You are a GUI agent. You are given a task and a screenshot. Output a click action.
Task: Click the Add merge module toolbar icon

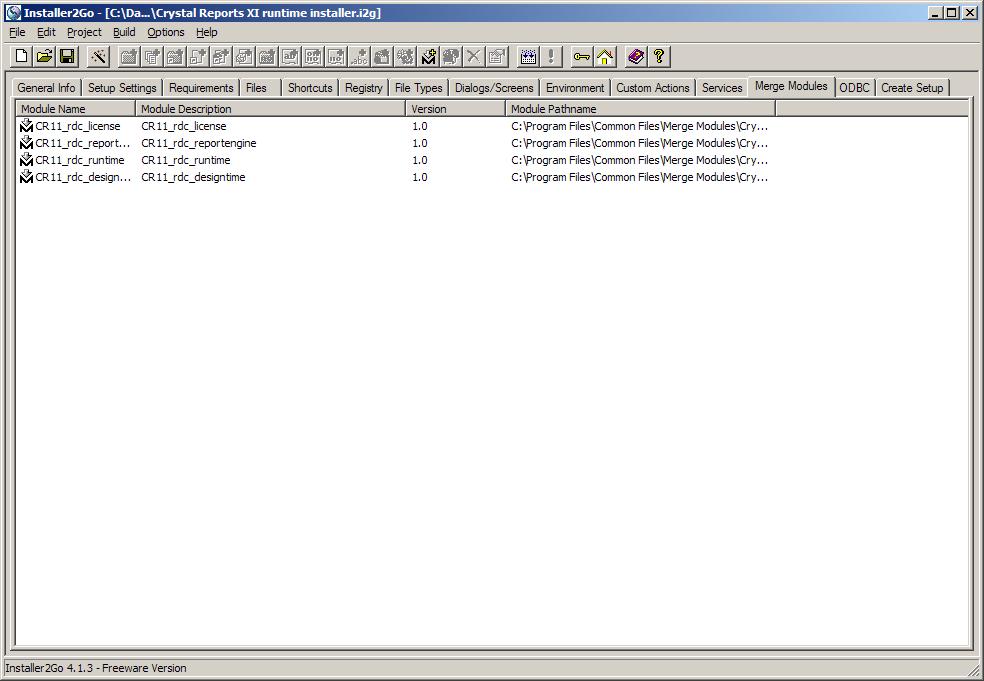(428, 56)
